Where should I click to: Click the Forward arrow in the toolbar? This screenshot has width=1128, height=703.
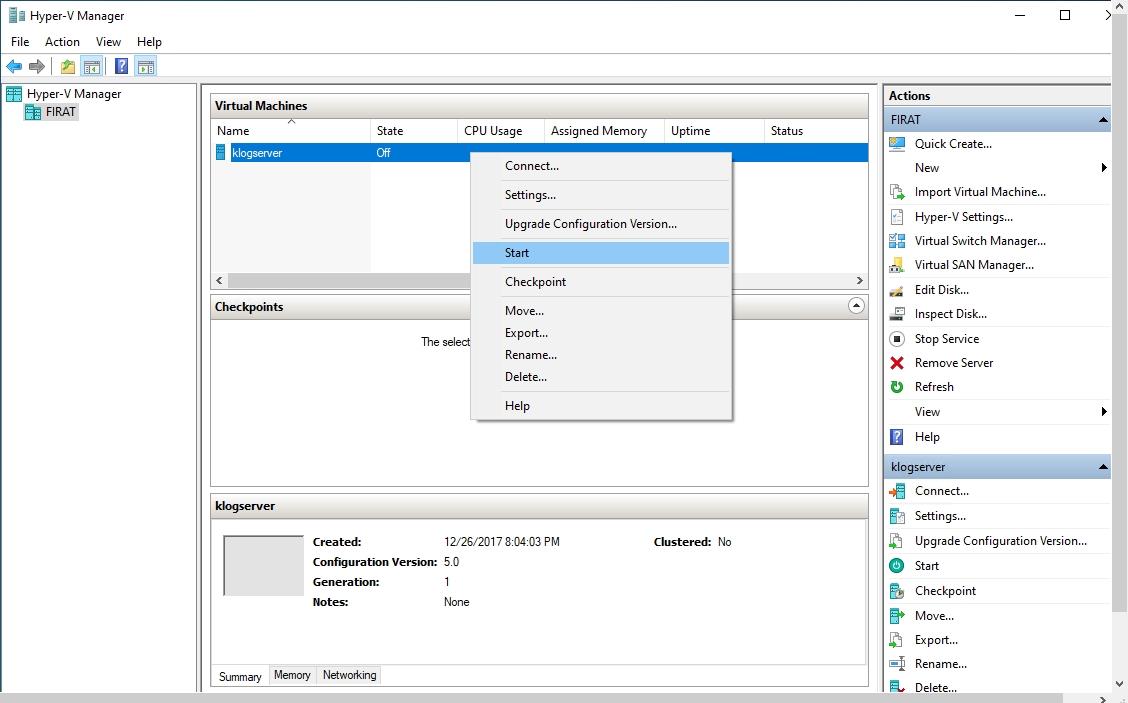tap(37, 67)
